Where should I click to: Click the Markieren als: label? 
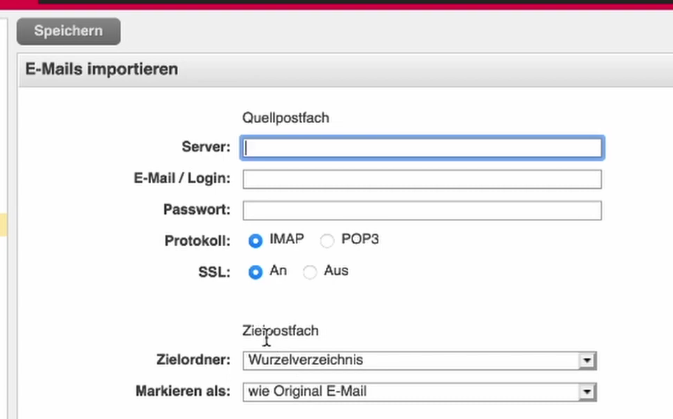pyautogui.click(x=183, y=391)
